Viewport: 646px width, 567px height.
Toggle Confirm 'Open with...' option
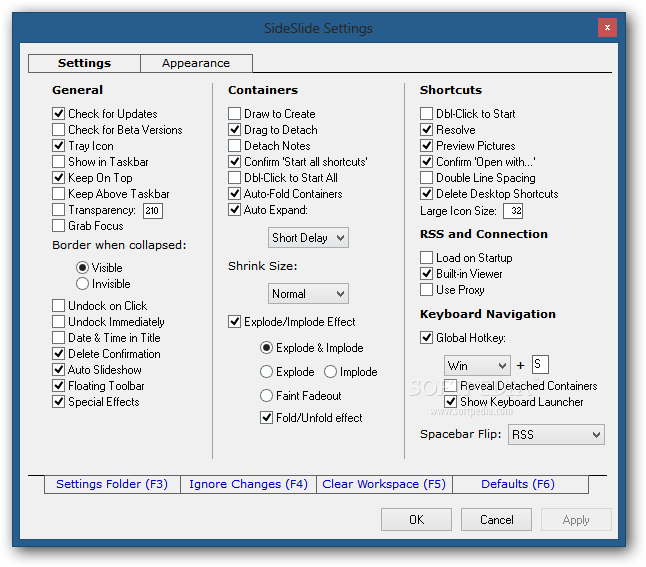[x=426, y=162]
